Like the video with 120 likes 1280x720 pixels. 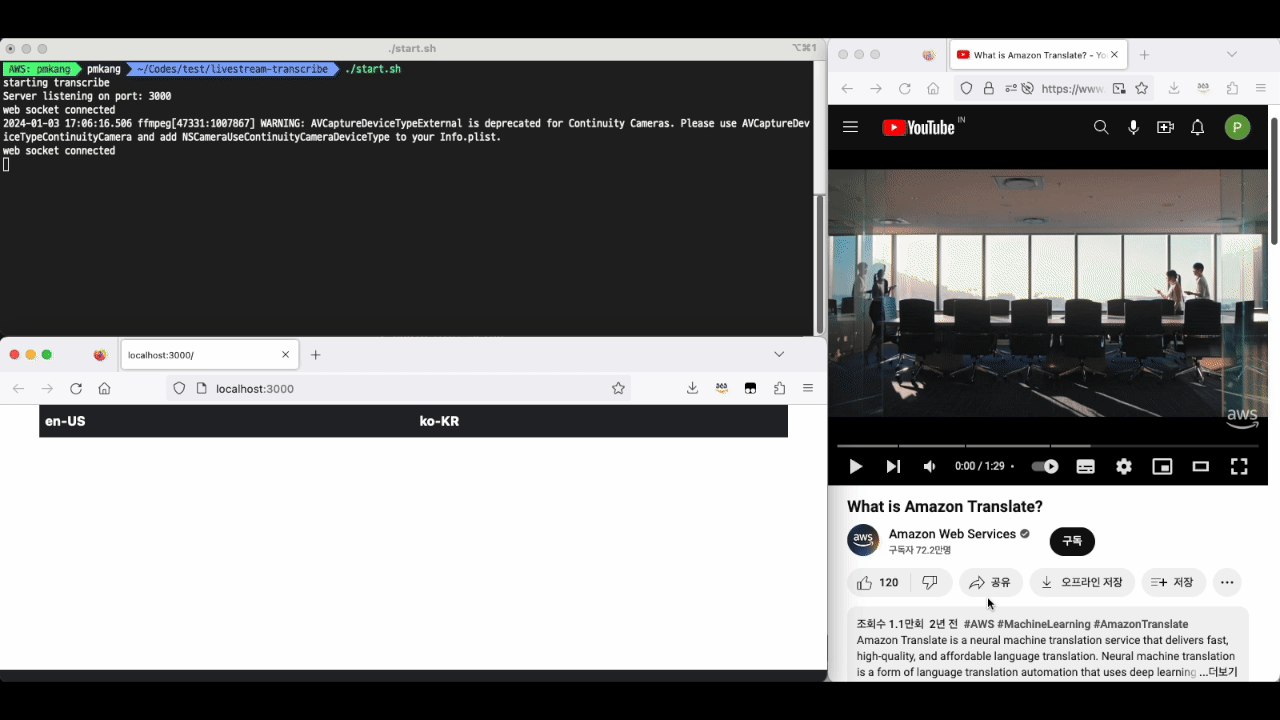tap(878, 582)
